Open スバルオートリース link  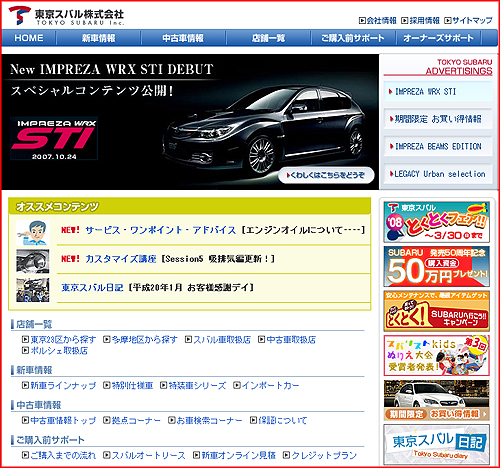click(144, 455)
